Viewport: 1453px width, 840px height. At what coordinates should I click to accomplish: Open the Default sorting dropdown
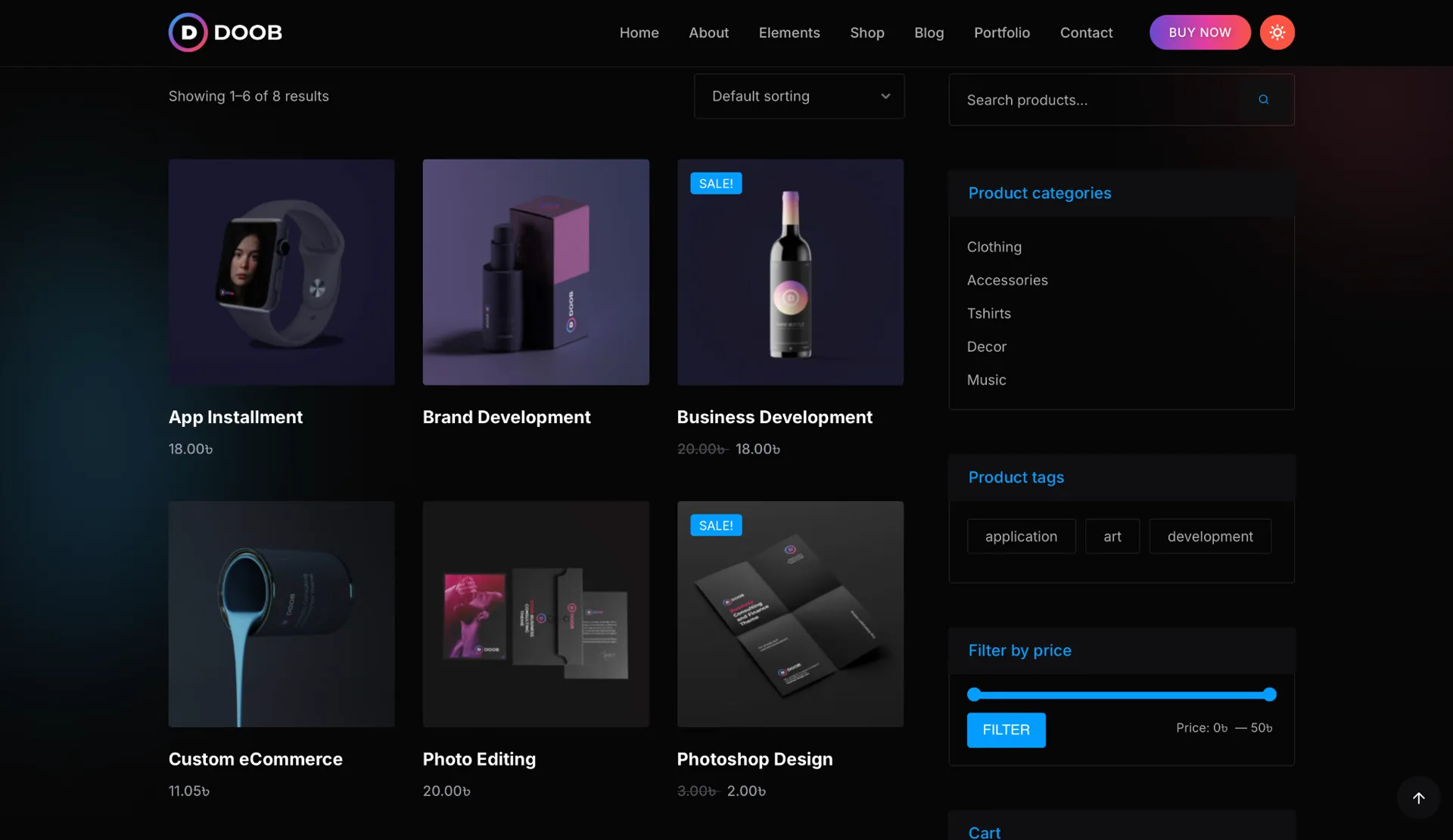pos(798,96)
